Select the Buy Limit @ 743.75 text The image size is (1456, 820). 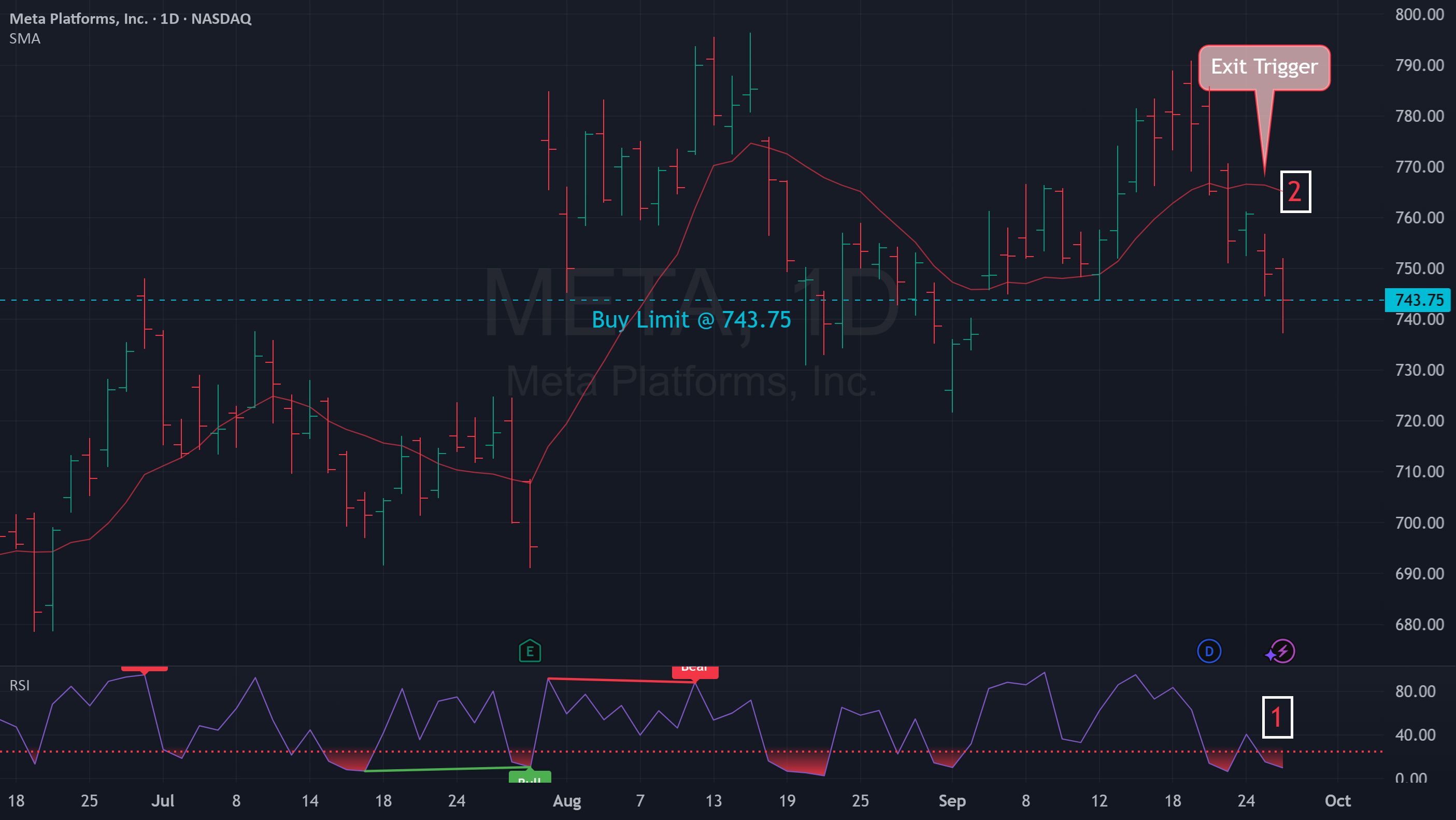pyautogui.click(x=691, y=320)
